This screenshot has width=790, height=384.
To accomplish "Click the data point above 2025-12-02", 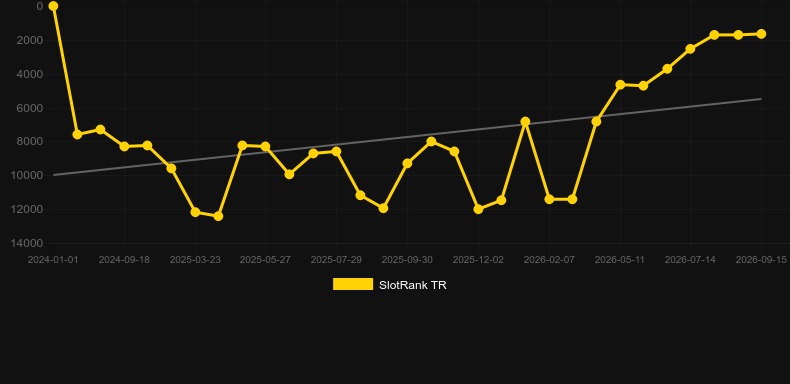I will [x=479, y=209].
